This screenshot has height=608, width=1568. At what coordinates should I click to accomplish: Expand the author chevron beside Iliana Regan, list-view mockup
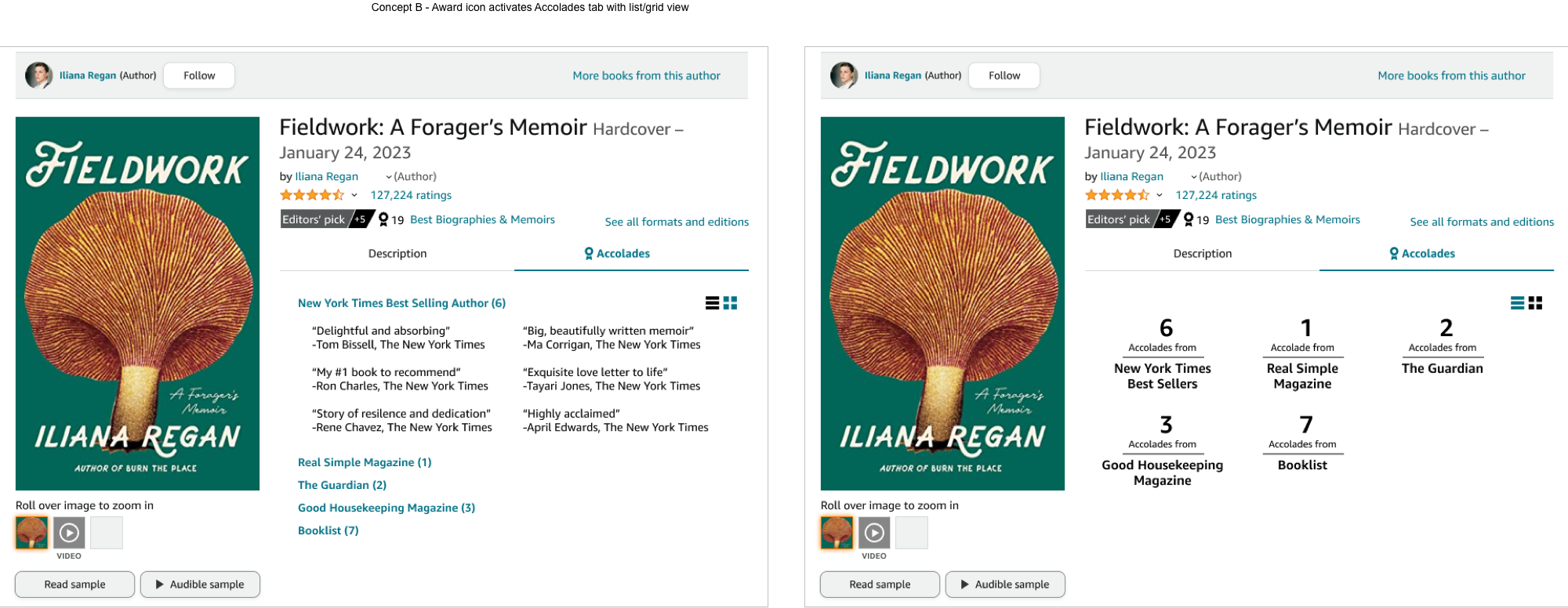coord(388,177)
